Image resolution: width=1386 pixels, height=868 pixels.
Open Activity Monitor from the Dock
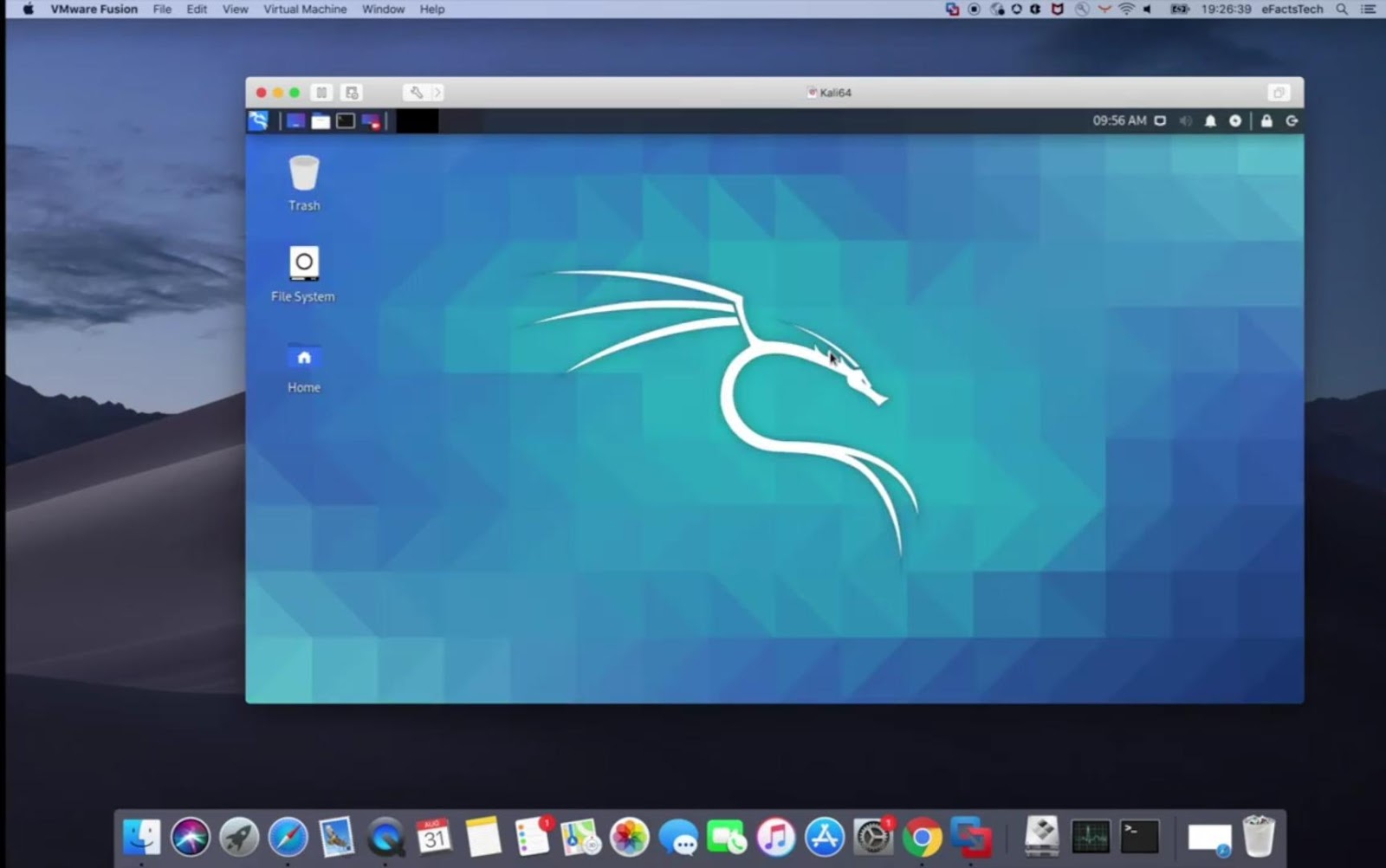(1091, 837)
